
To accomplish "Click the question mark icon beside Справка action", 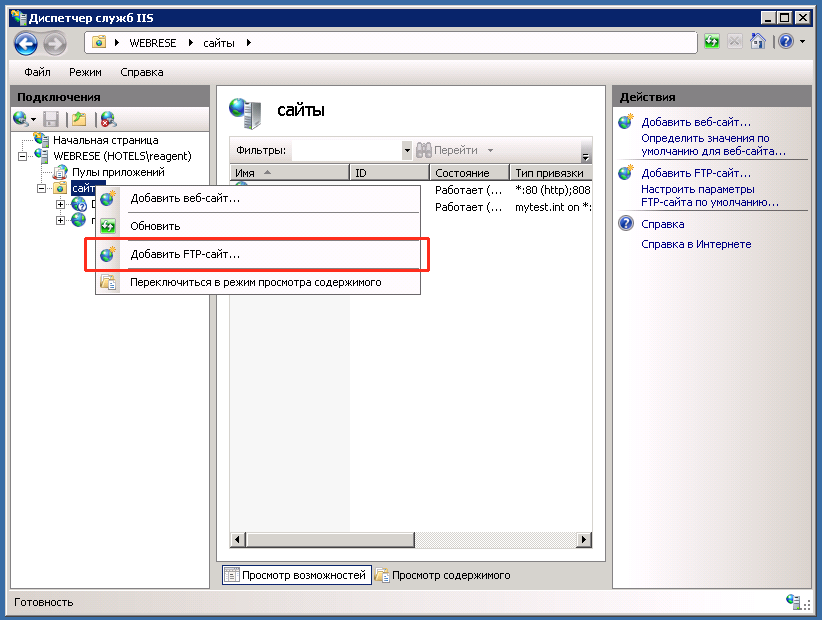I will [625, 223].
